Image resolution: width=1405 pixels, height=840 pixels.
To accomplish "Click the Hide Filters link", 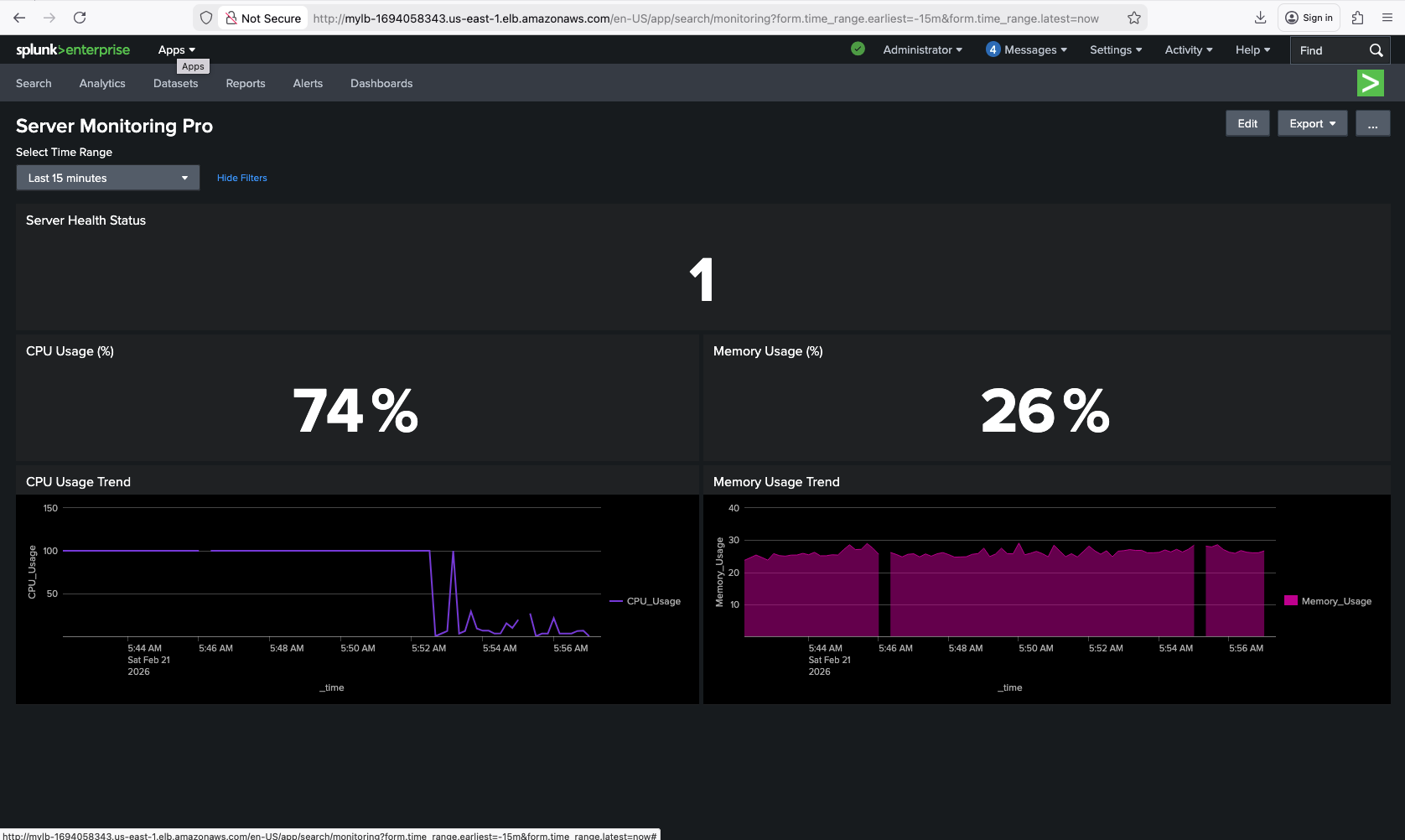I will [x=242, y=178].
